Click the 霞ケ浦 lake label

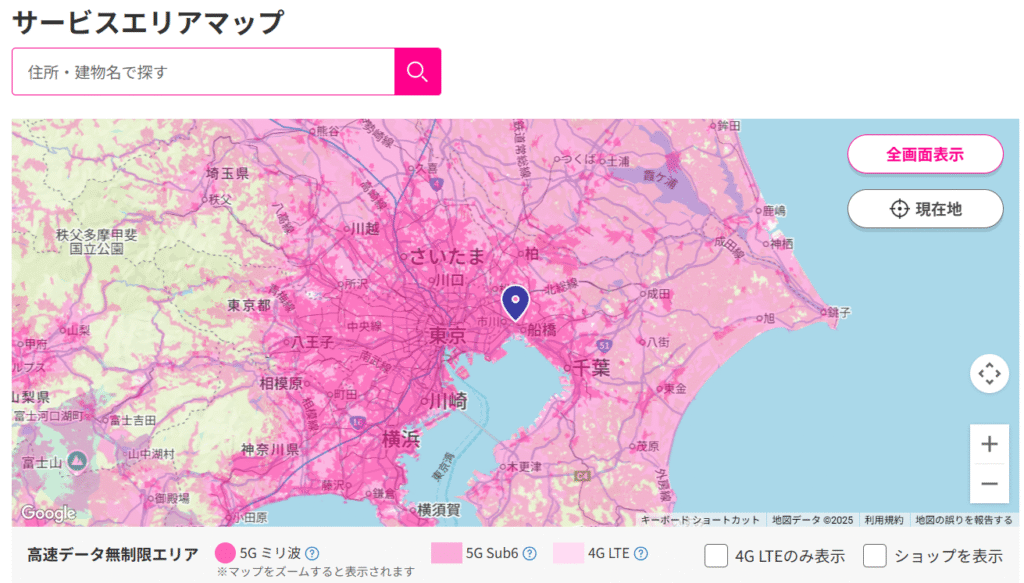pos(660,178)
